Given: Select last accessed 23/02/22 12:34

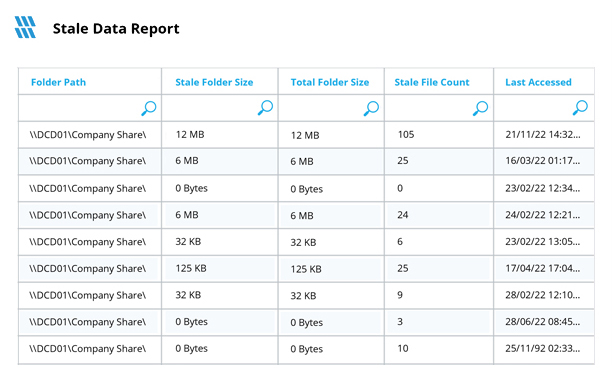Looking at the screenshot, I should click(543, 188).
